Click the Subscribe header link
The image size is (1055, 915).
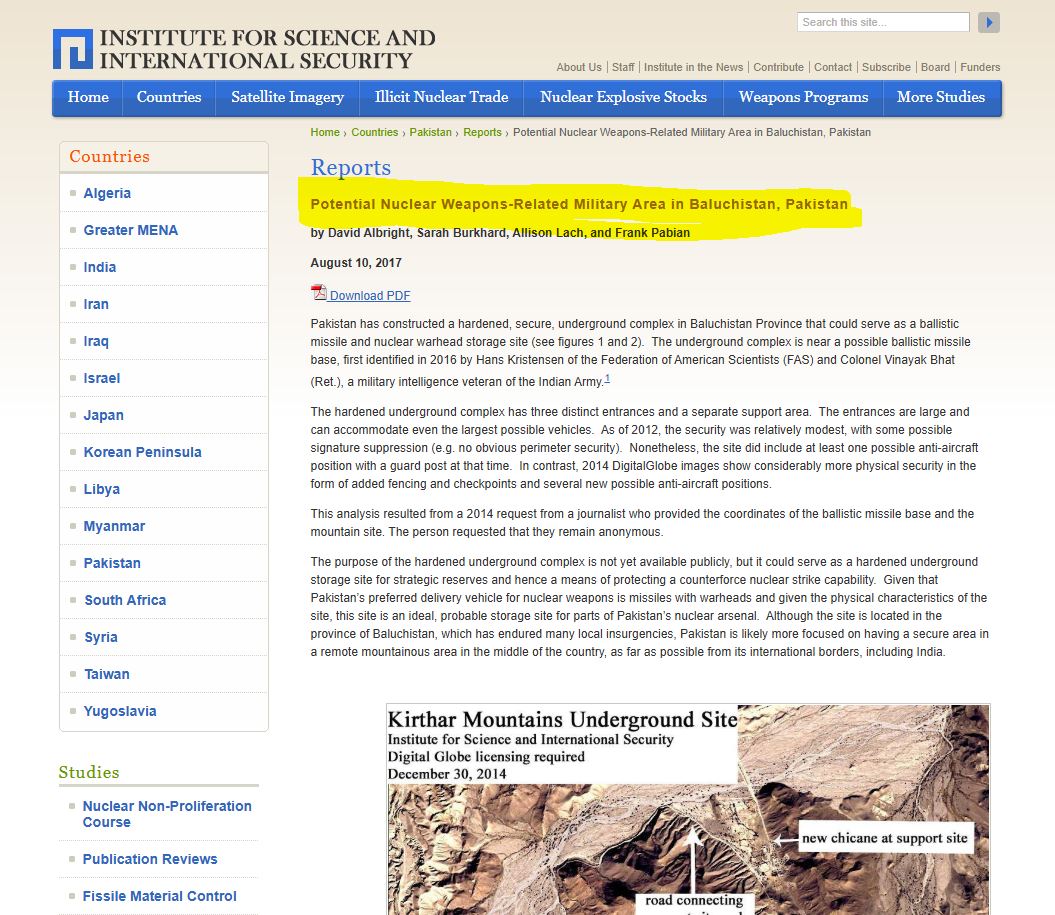(886, 67)
